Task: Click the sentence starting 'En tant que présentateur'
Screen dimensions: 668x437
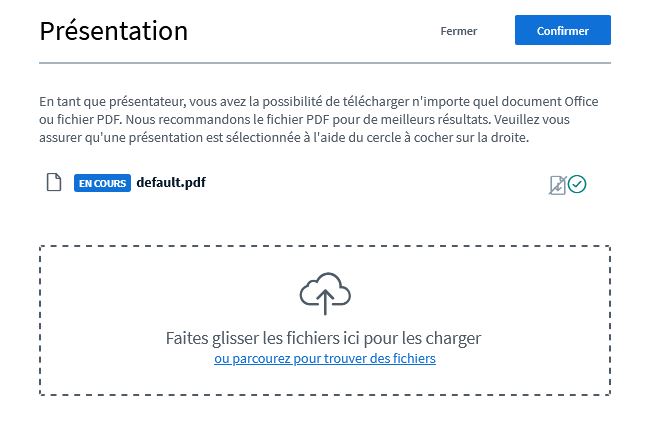Action: (200, 102)
